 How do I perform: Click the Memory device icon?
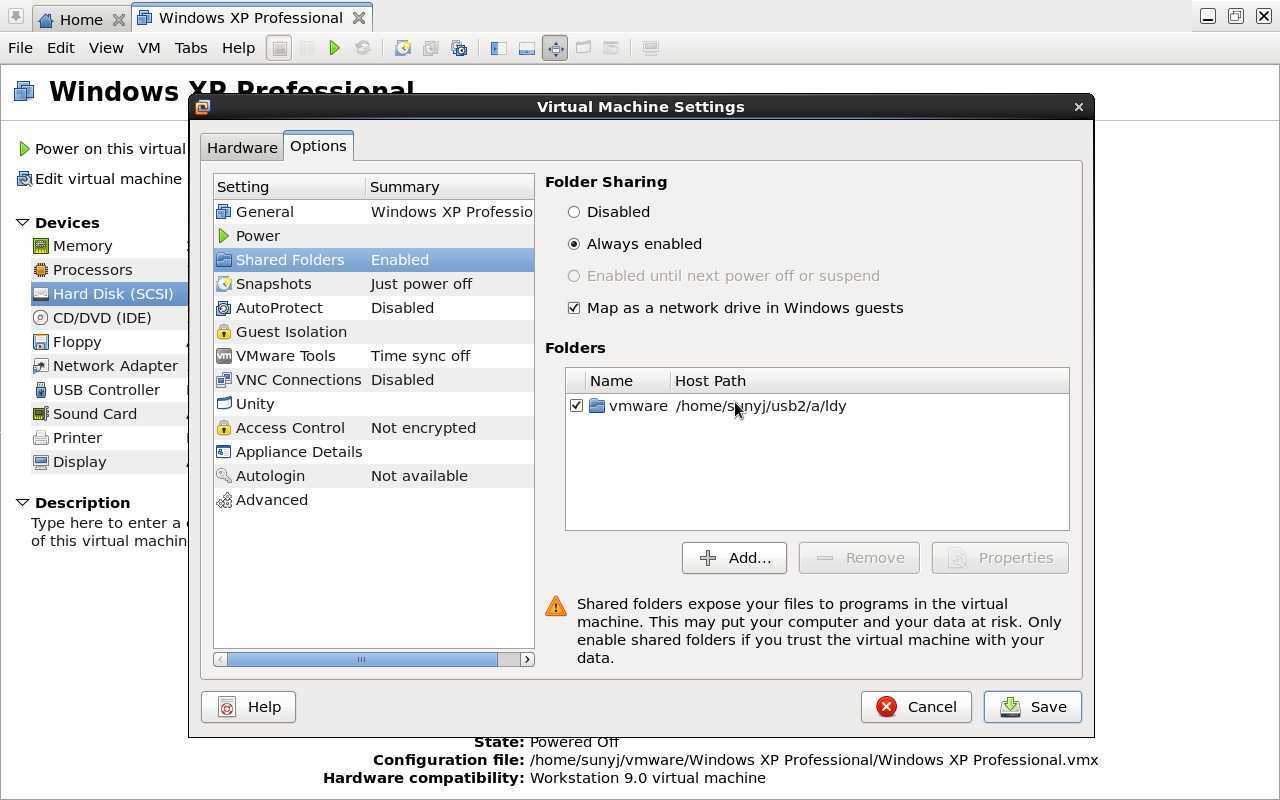(x=41, y=246)
